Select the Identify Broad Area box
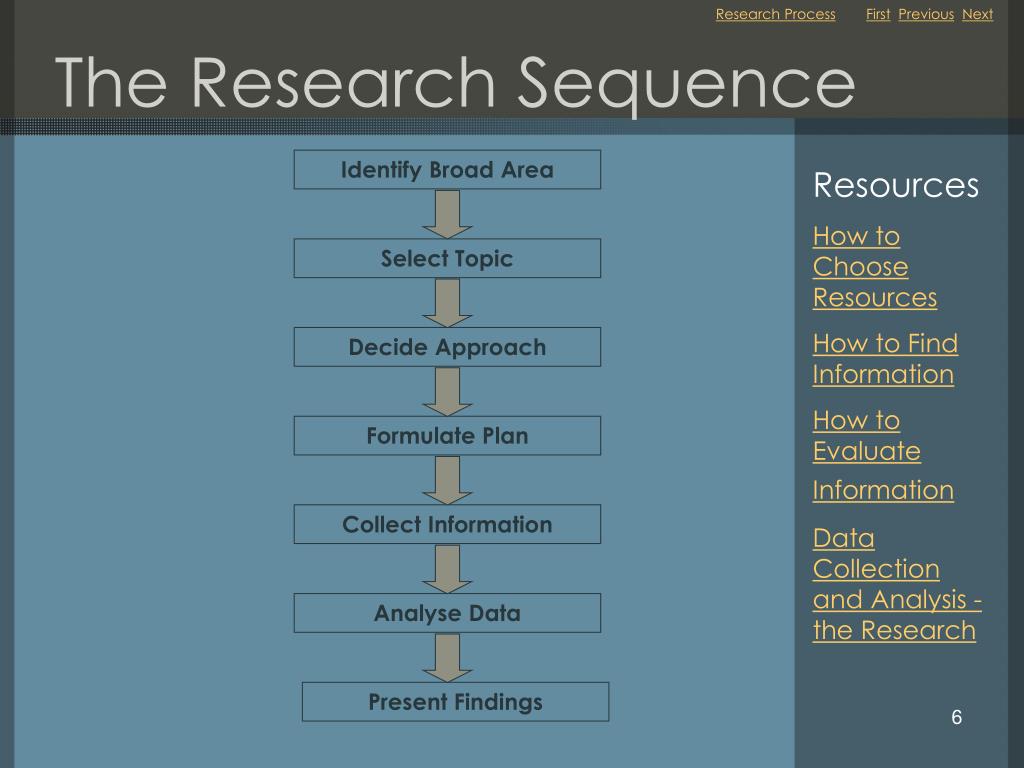Screen dimensions: 1024x768 coord(447,170)
